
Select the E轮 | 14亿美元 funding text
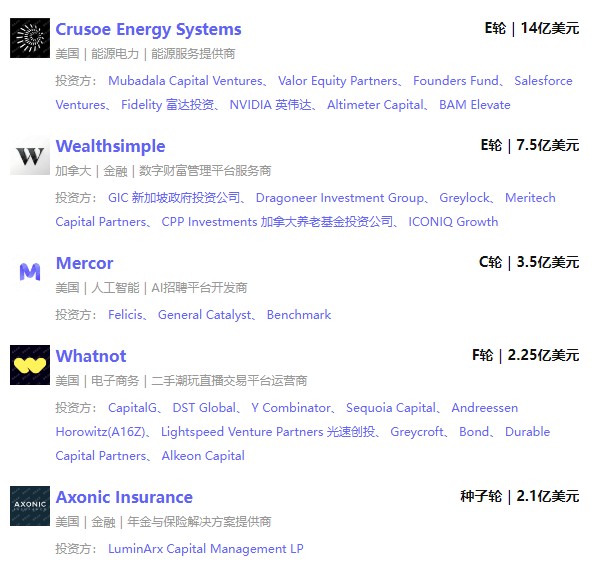[x=532, y=29]
